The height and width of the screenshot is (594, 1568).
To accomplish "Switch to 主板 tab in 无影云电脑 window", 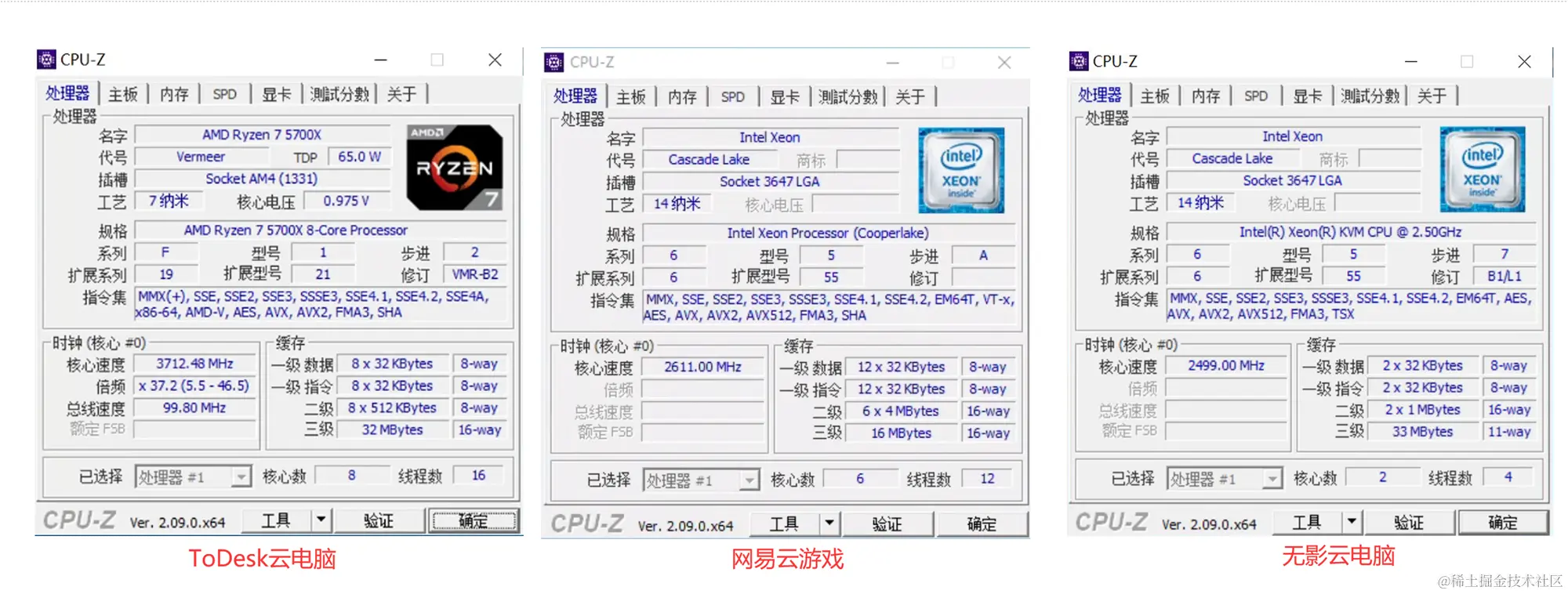I will [1155, 96].
